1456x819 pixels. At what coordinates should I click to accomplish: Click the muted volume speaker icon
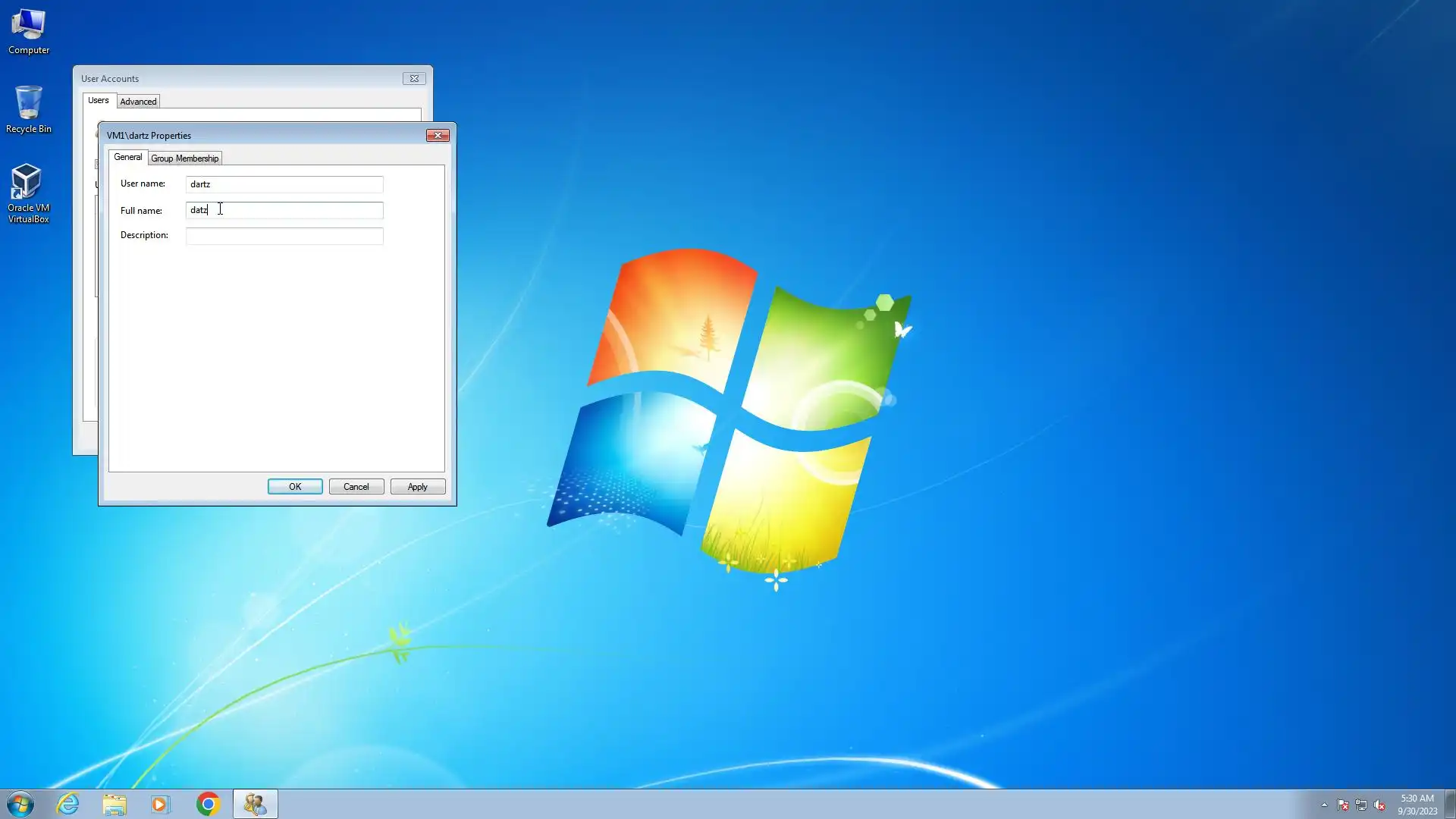[x=1379, y=805]
